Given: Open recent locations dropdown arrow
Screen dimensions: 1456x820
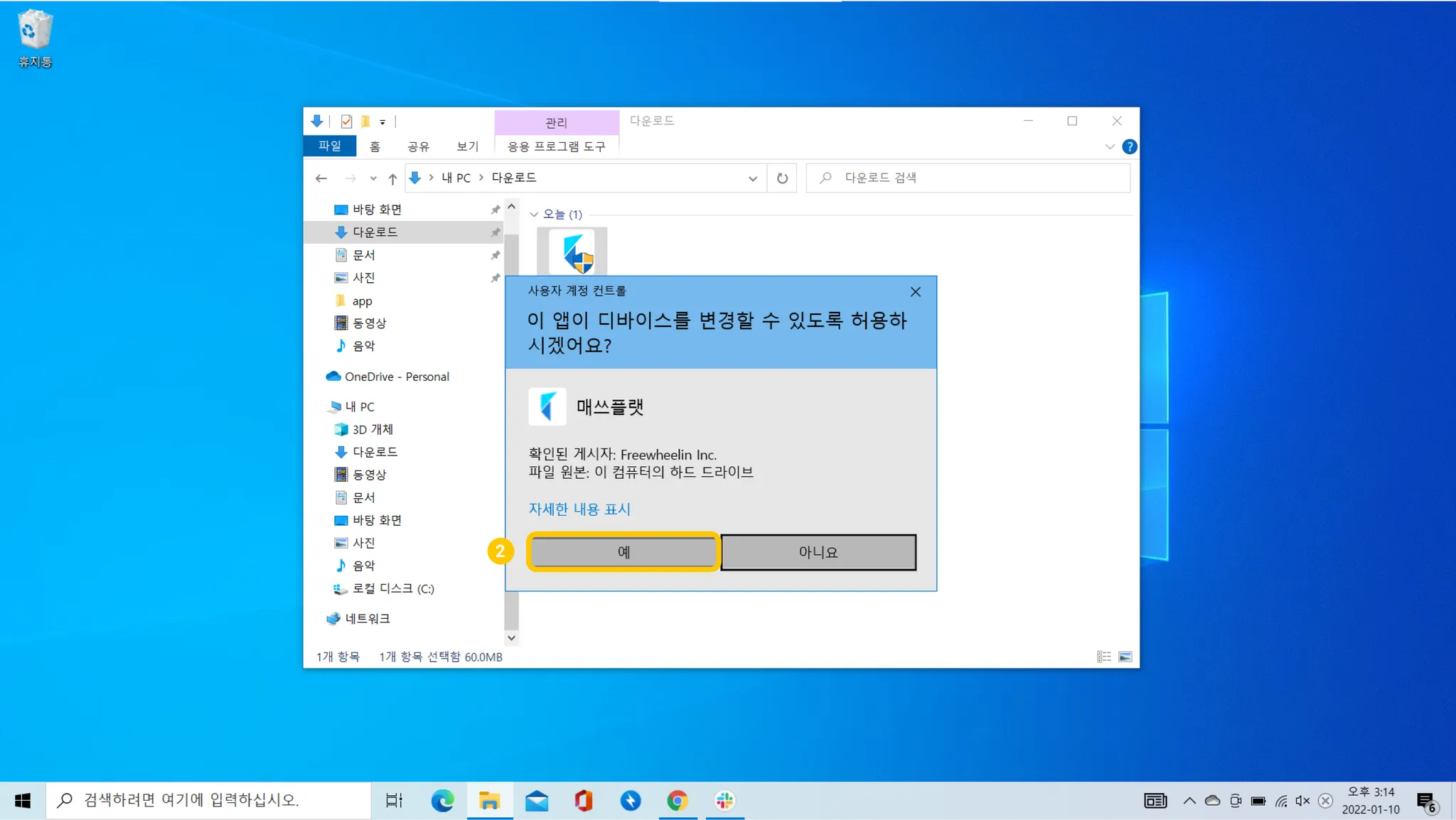Looking at the screenshot, I should [x=373, y=178].
